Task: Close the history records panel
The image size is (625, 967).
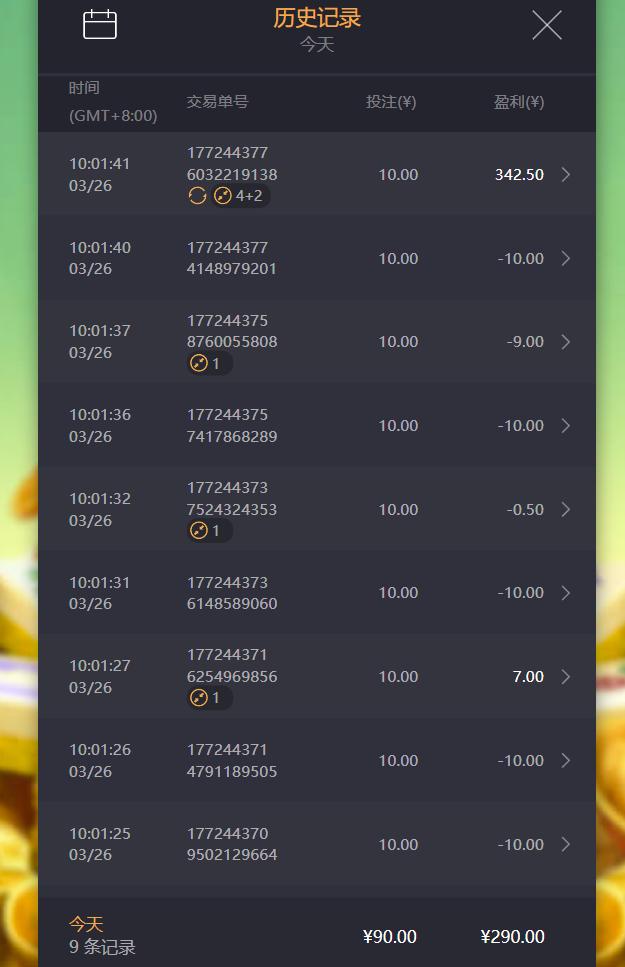Action: [x=547, y=25]
